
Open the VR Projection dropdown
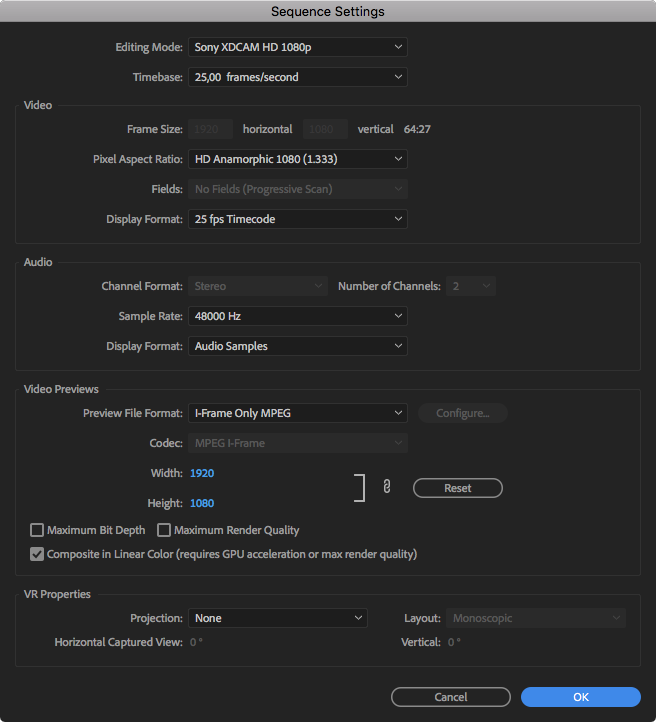[278, 618]
